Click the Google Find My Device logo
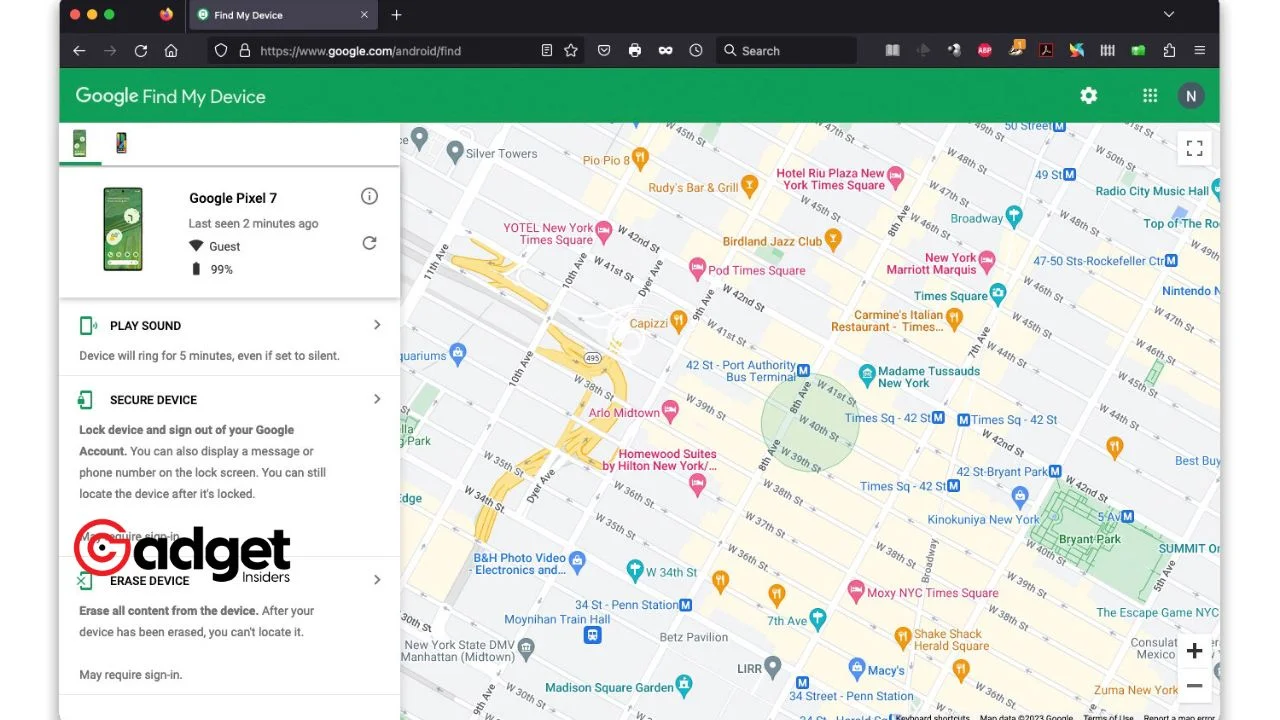The height and width of the screenshot is (720, 1280). pos(171,96)
